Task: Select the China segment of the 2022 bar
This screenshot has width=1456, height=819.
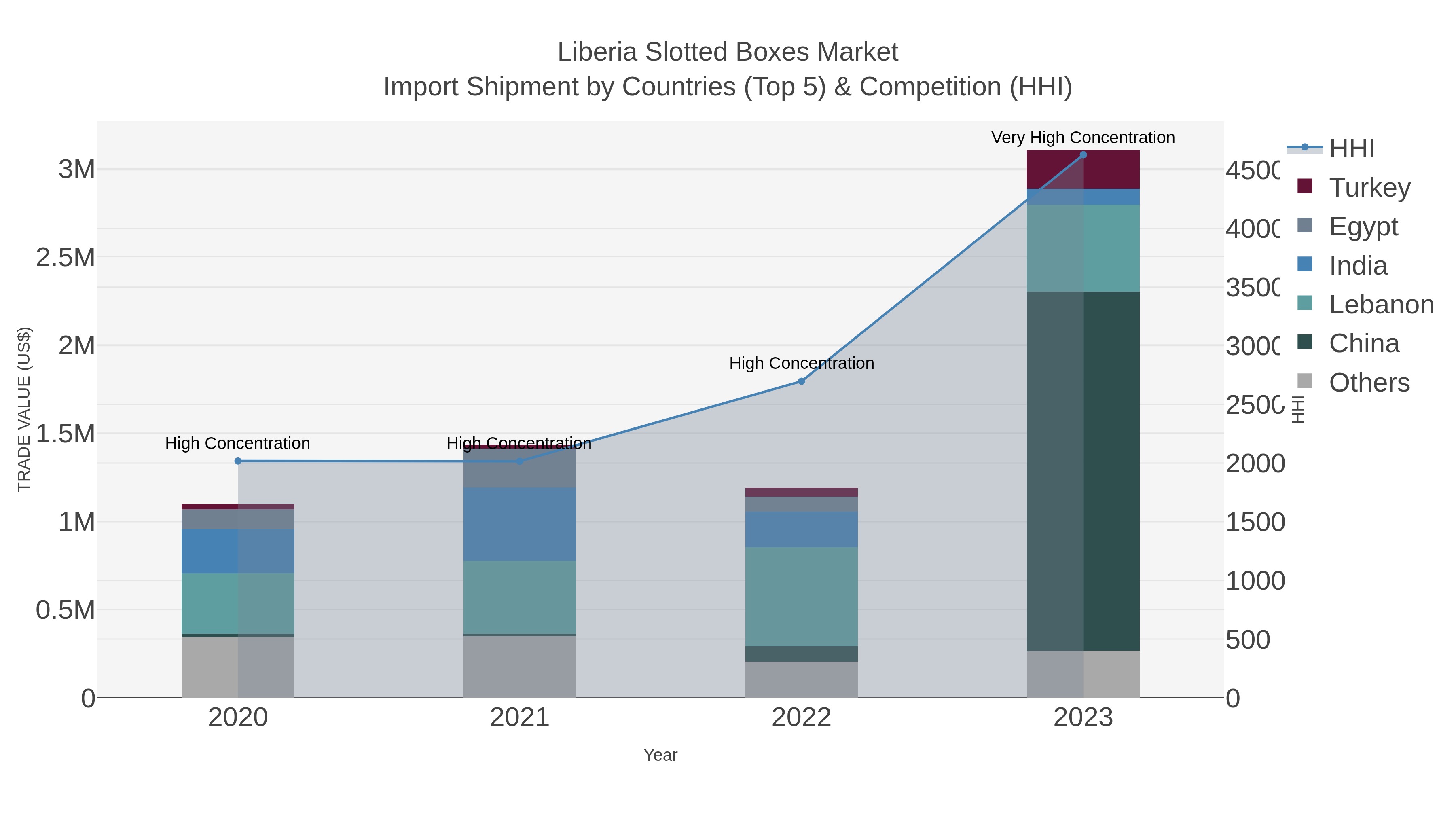Action: pyautogui.click(x=801, y=654)
